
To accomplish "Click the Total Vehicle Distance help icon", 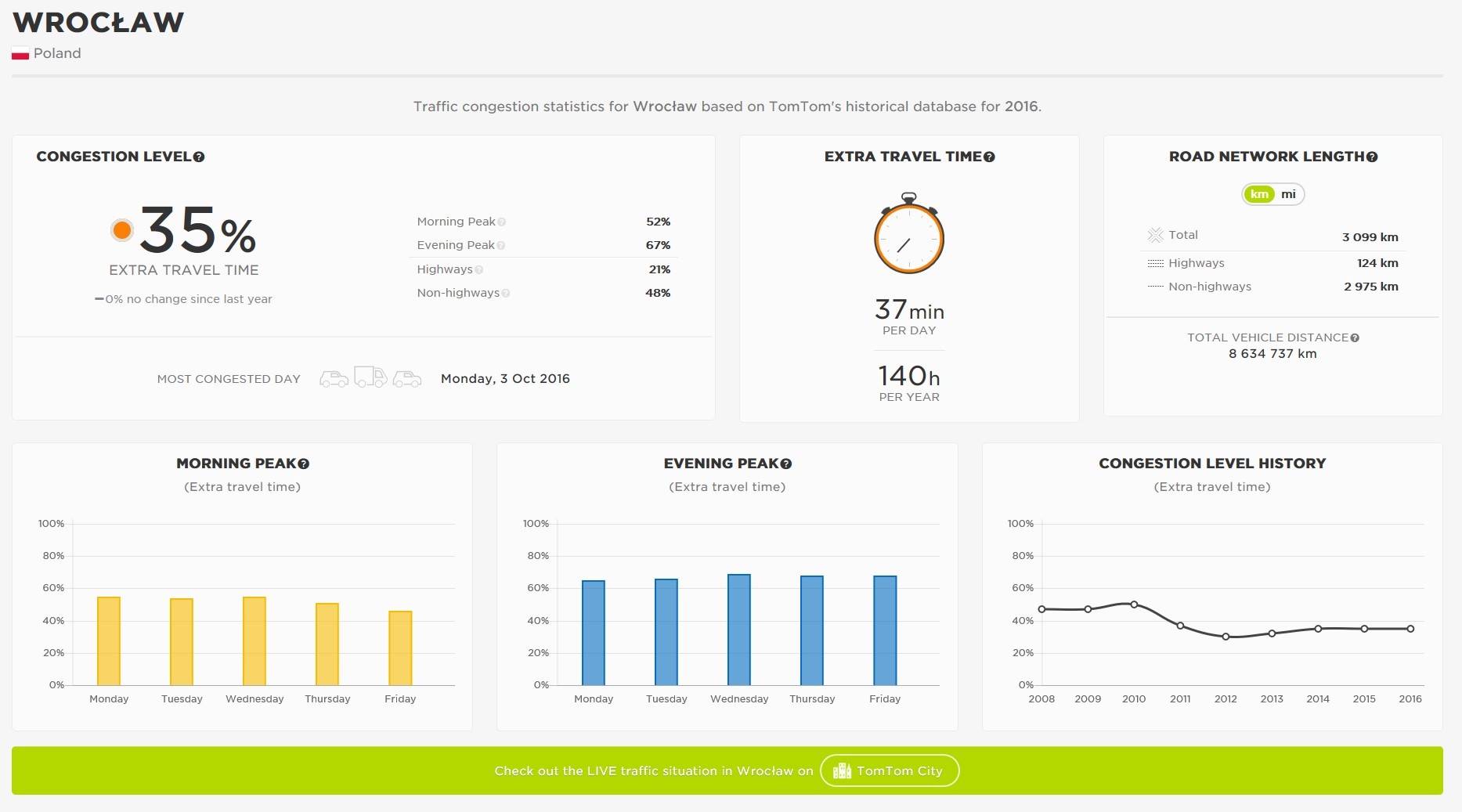I will pos(1355,338).
